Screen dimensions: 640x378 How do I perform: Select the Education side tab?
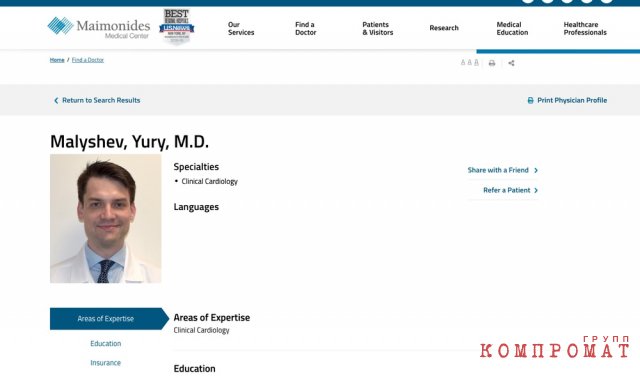pyautogui.click(x=106, y=344)
